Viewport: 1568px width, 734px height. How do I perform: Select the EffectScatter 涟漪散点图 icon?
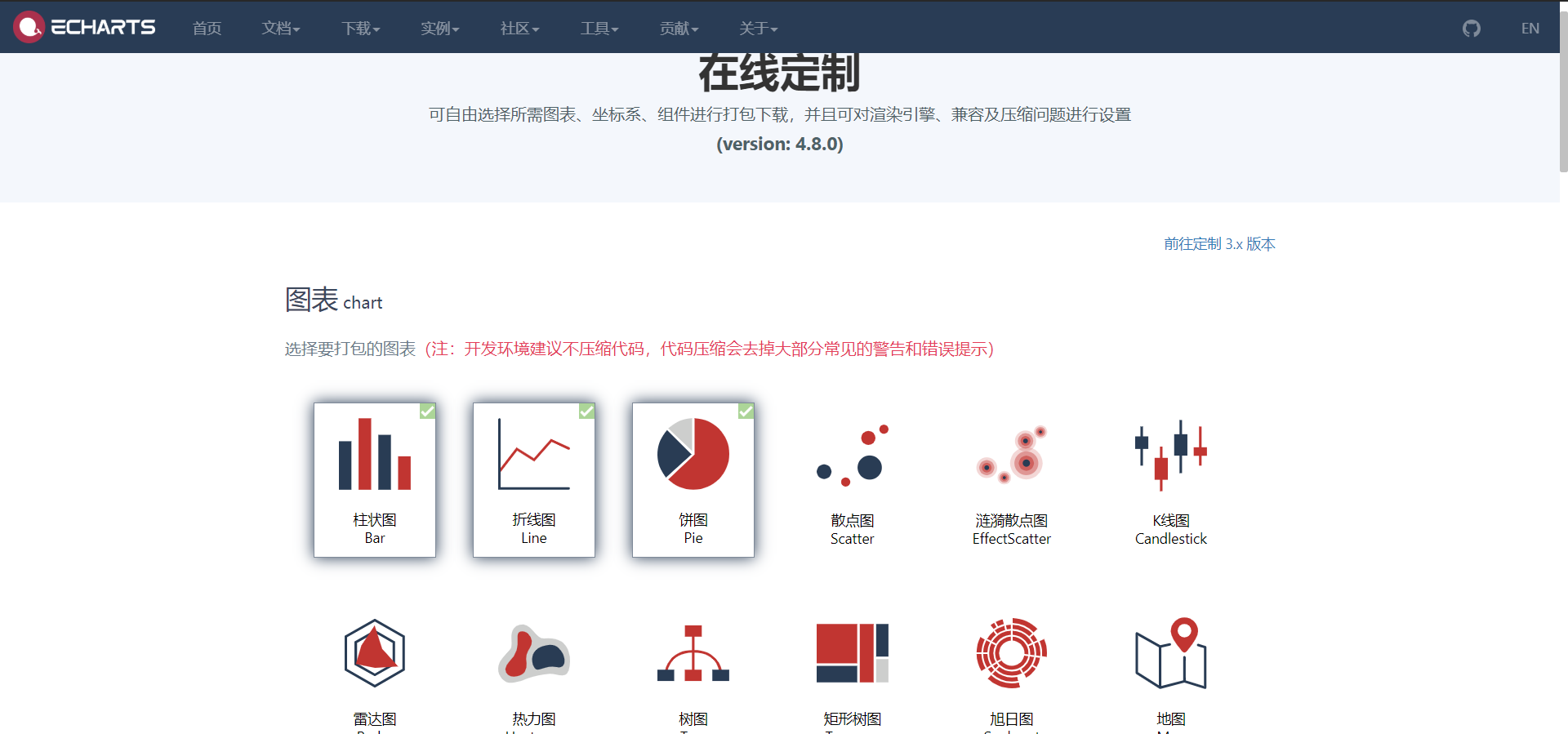tap(1012, 455)
